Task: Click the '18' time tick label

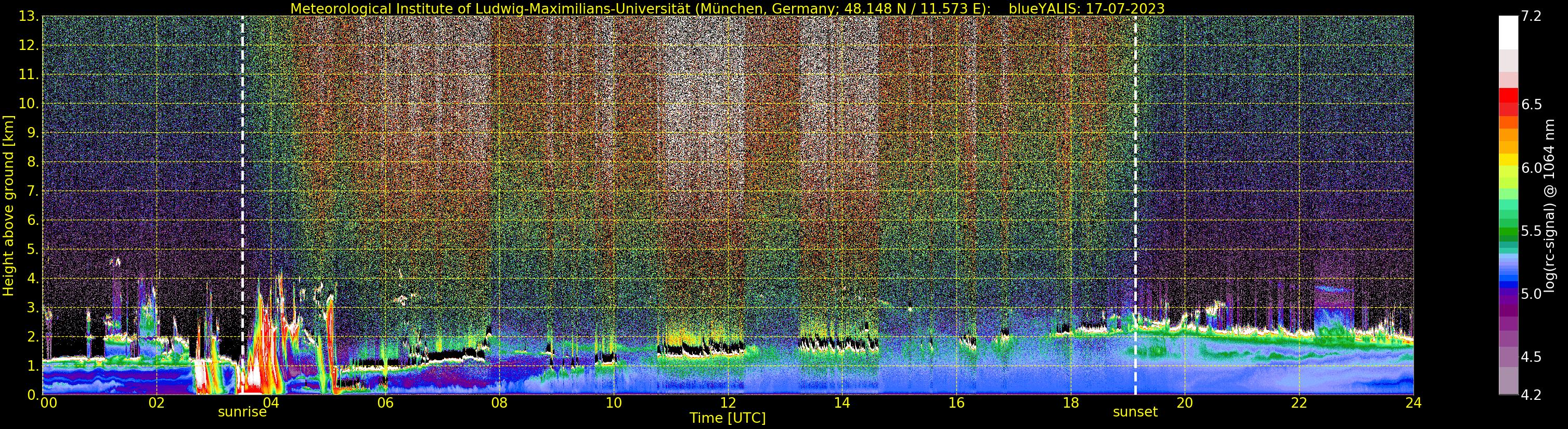Action: point(1071,403)
